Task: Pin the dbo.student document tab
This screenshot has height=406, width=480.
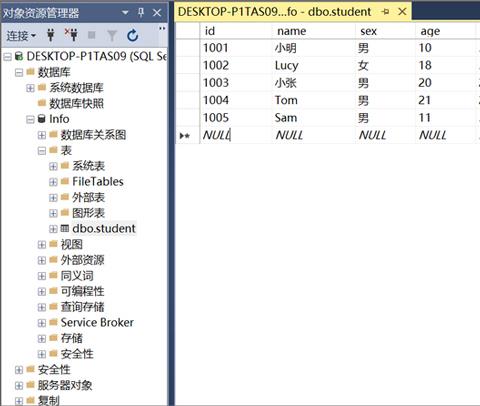Action: 385,12
